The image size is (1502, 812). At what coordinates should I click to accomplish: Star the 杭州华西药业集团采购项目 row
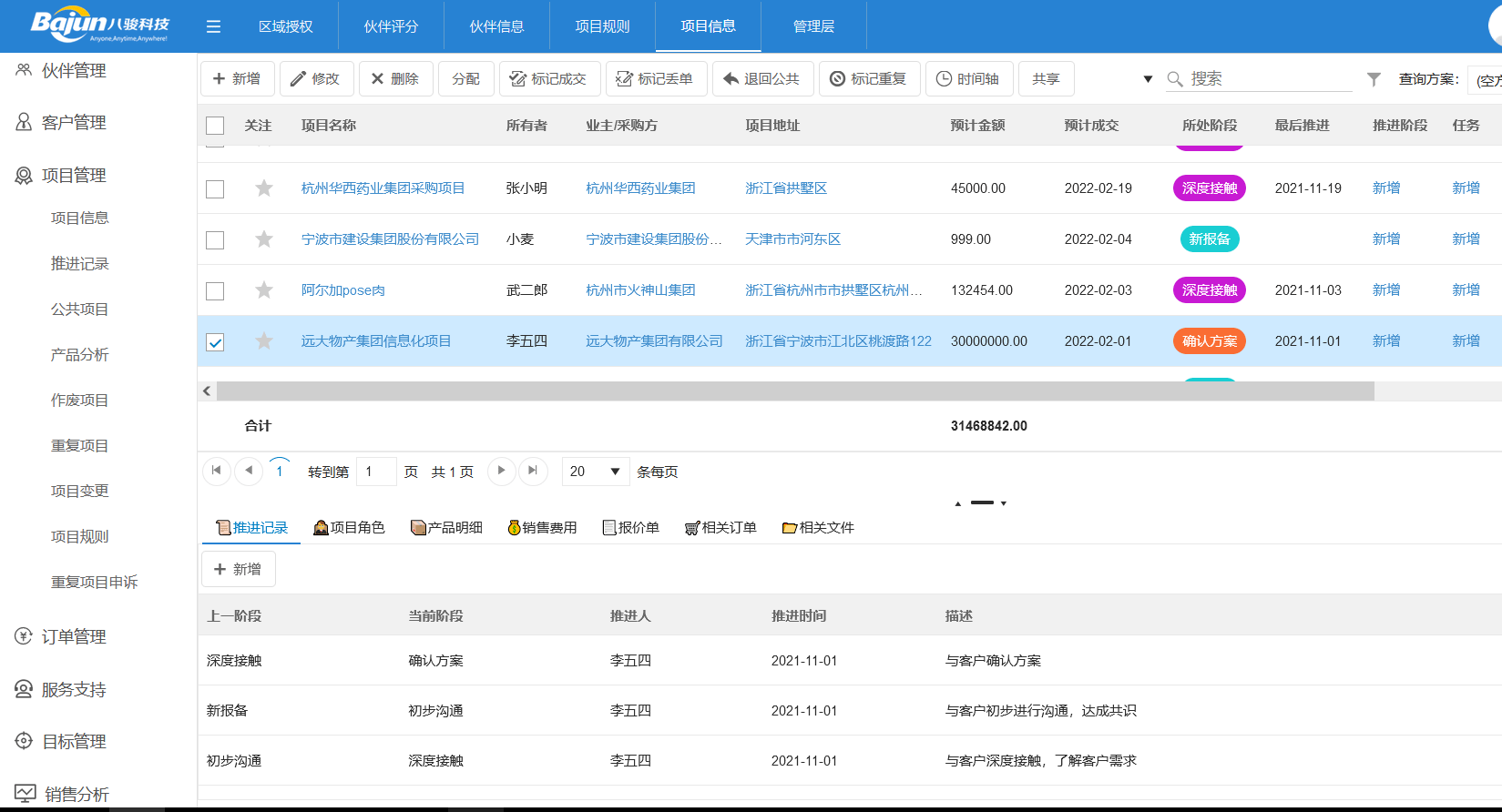(x=264, y=188)
